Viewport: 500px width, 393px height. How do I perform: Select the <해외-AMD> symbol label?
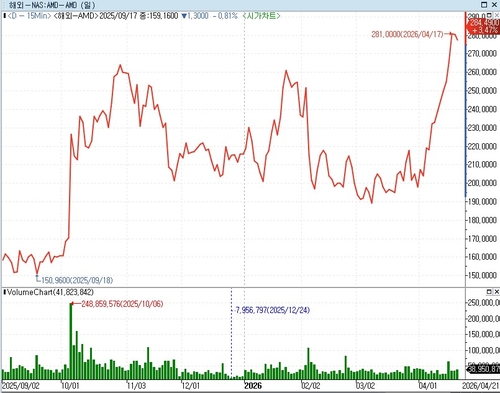pyautogui.click(x=76, y=16)
